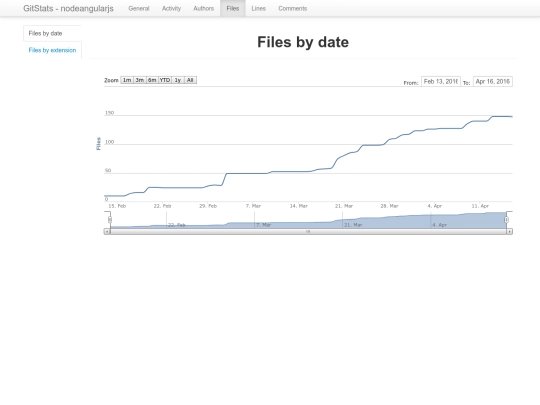This screenshot has height=405, width=540.
Task: Click the 14. Mar x-axis label
Action: click(x=299, y=206)
